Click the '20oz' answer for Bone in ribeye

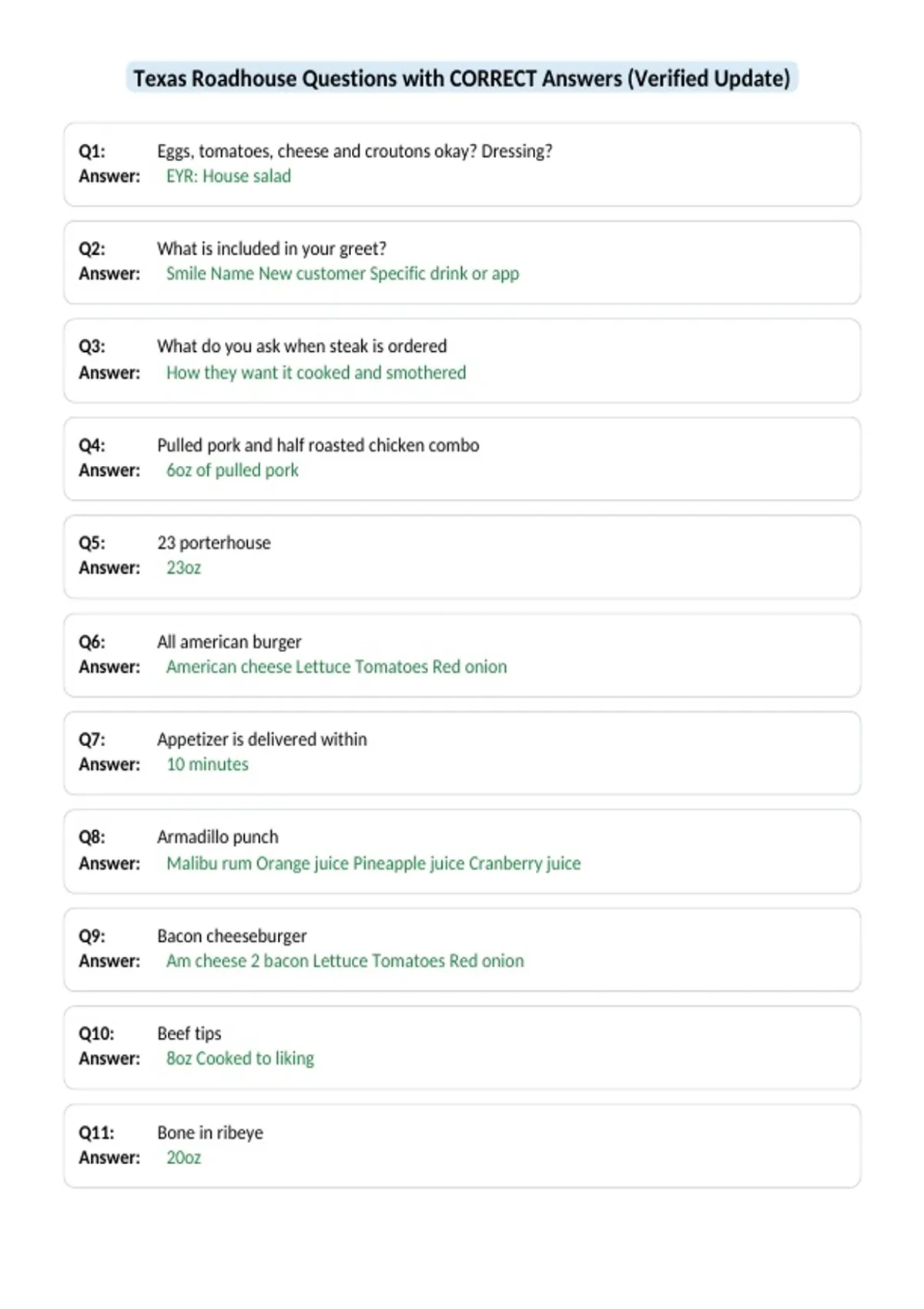coord(184,1158)
